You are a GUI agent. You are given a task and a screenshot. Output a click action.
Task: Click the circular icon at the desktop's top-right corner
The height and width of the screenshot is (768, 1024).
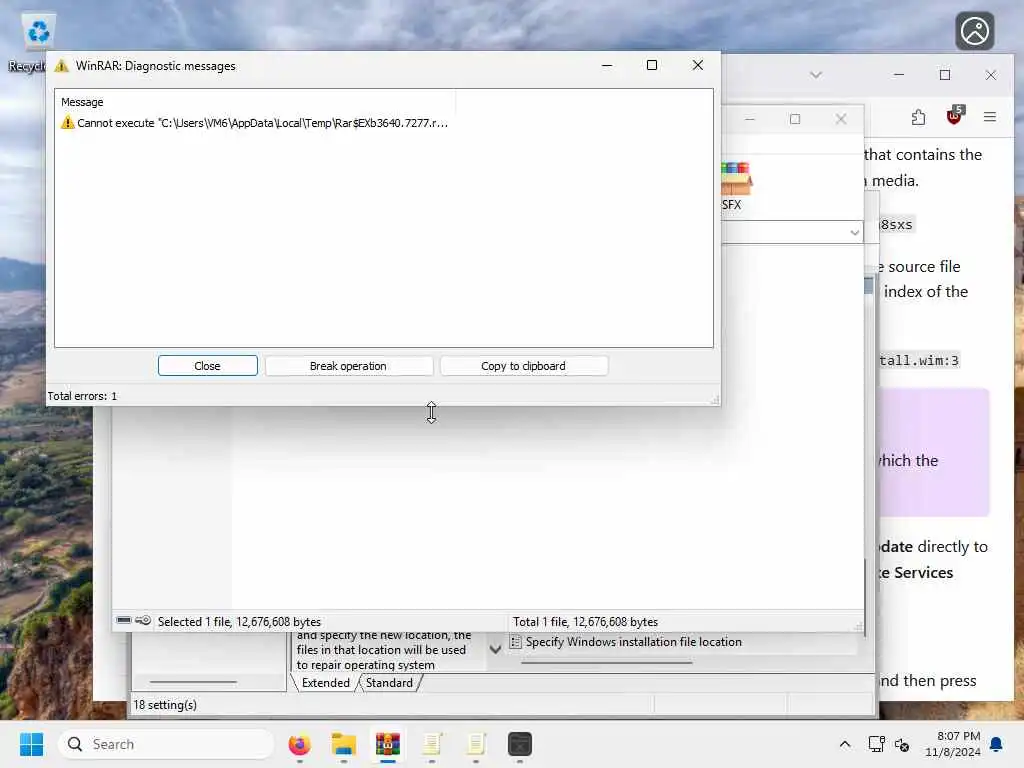975,31
